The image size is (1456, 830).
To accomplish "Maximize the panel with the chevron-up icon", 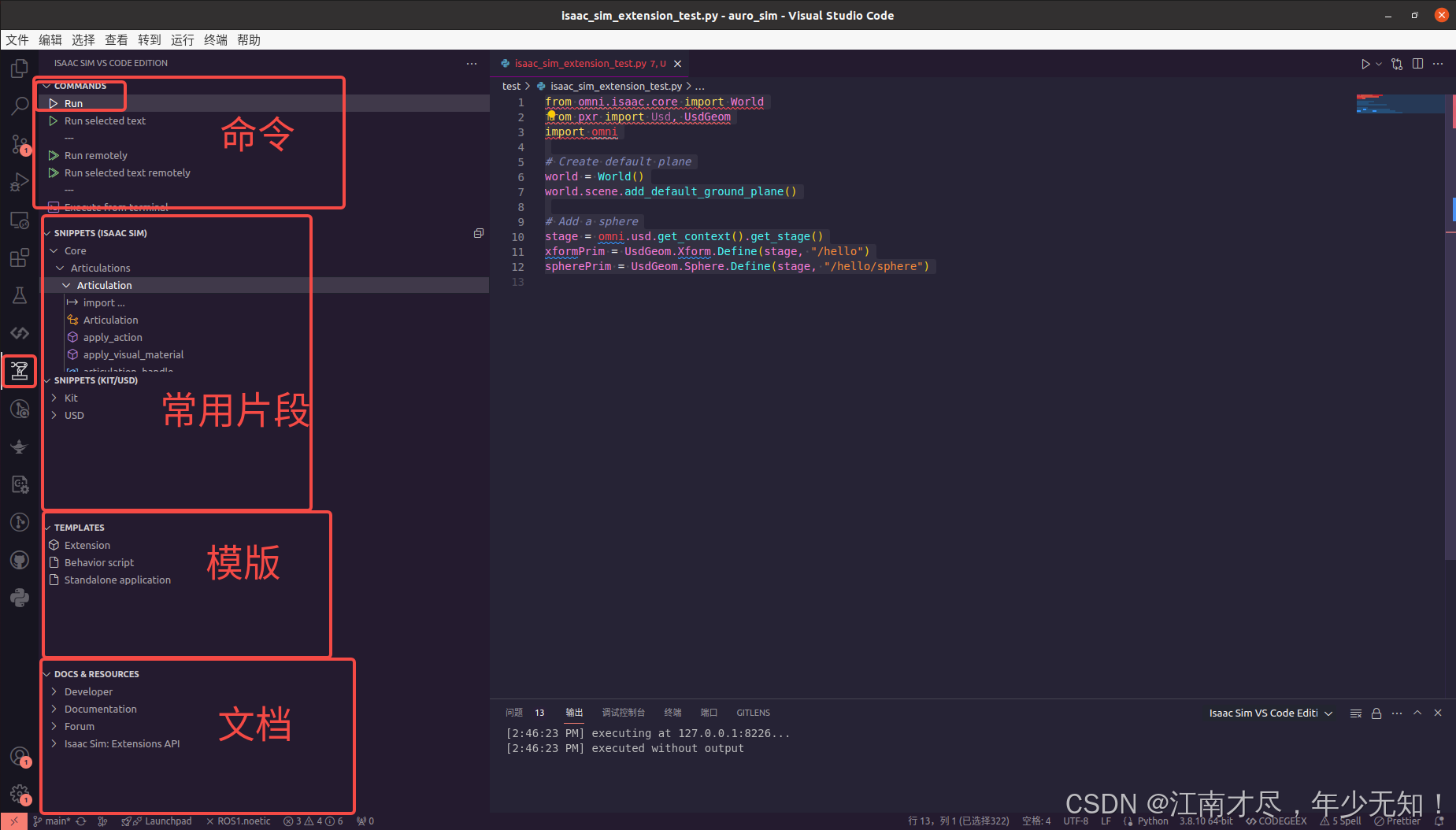I will (1417, 713).
